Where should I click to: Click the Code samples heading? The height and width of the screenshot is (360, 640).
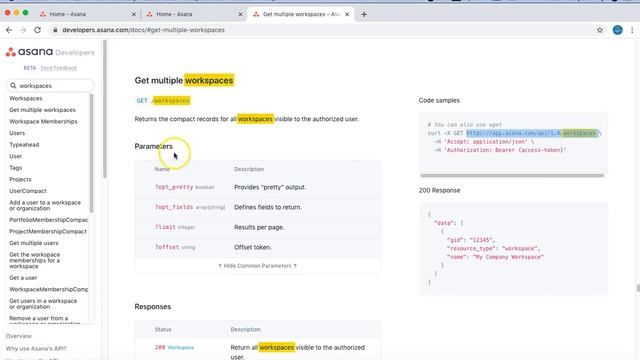(439, 100)
